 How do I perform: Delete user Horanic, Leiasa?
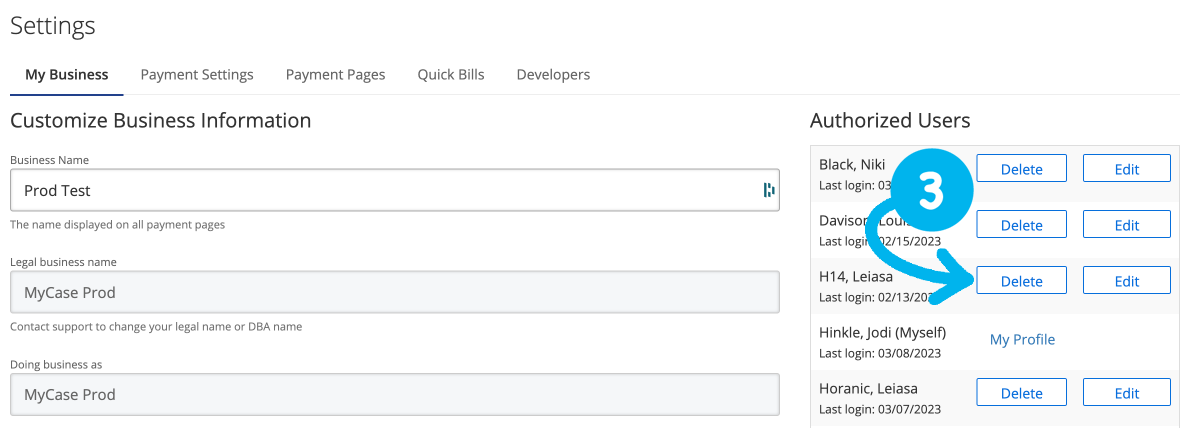point(1021,393)
